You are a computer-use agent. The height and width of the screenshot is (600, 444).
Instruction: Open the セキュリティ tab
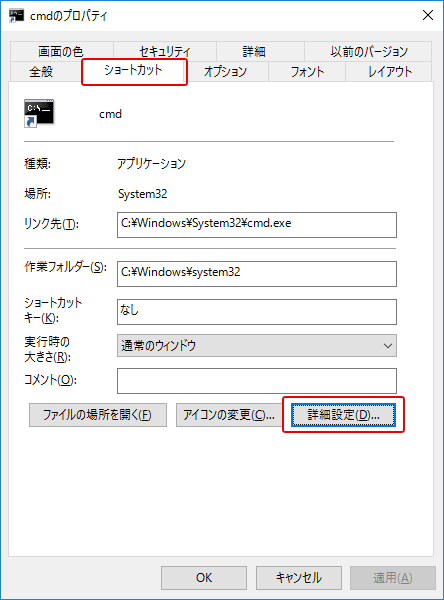165,51
